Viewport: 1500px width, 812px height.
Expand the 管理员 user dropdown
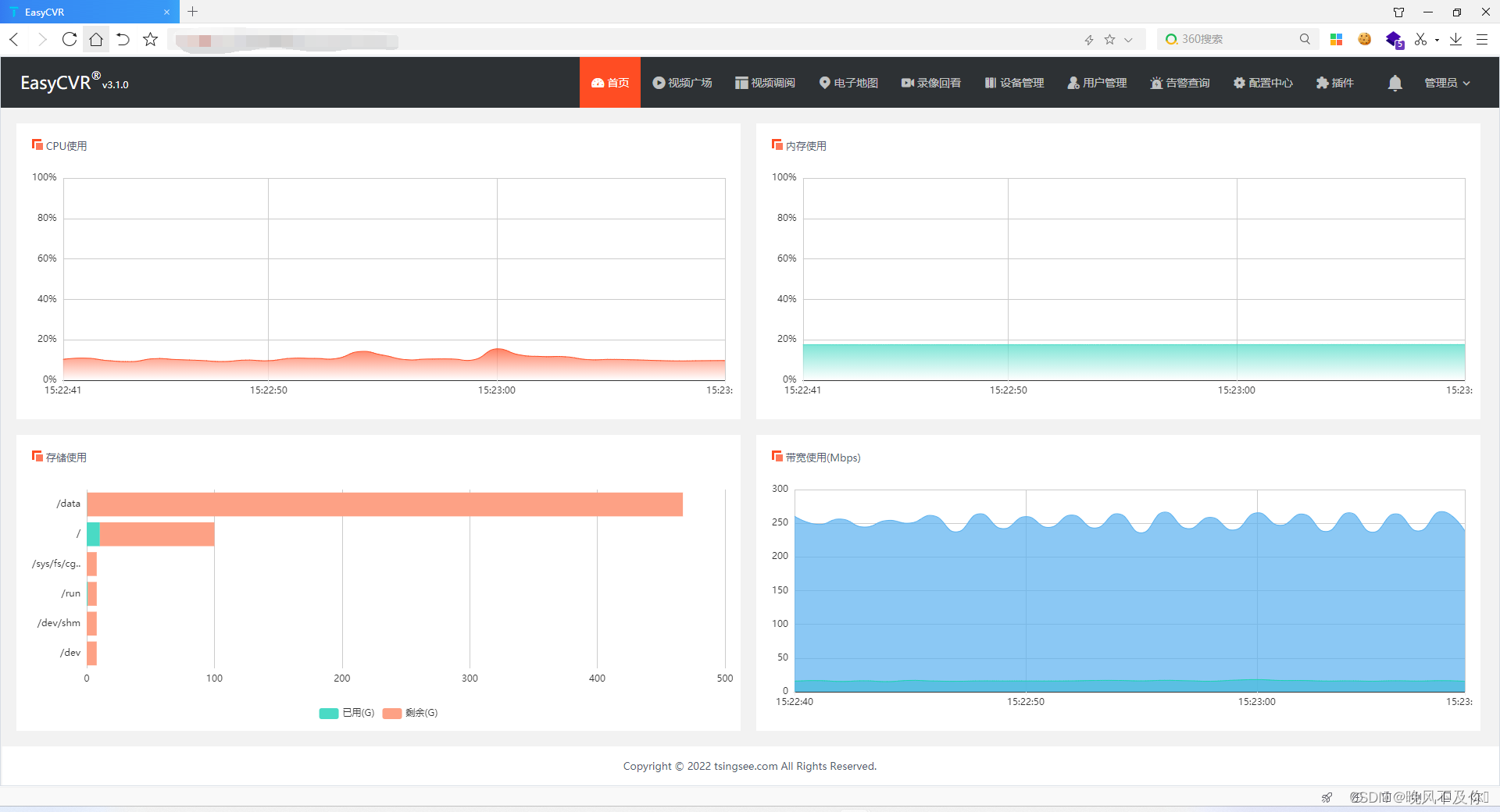[1447, 83]
